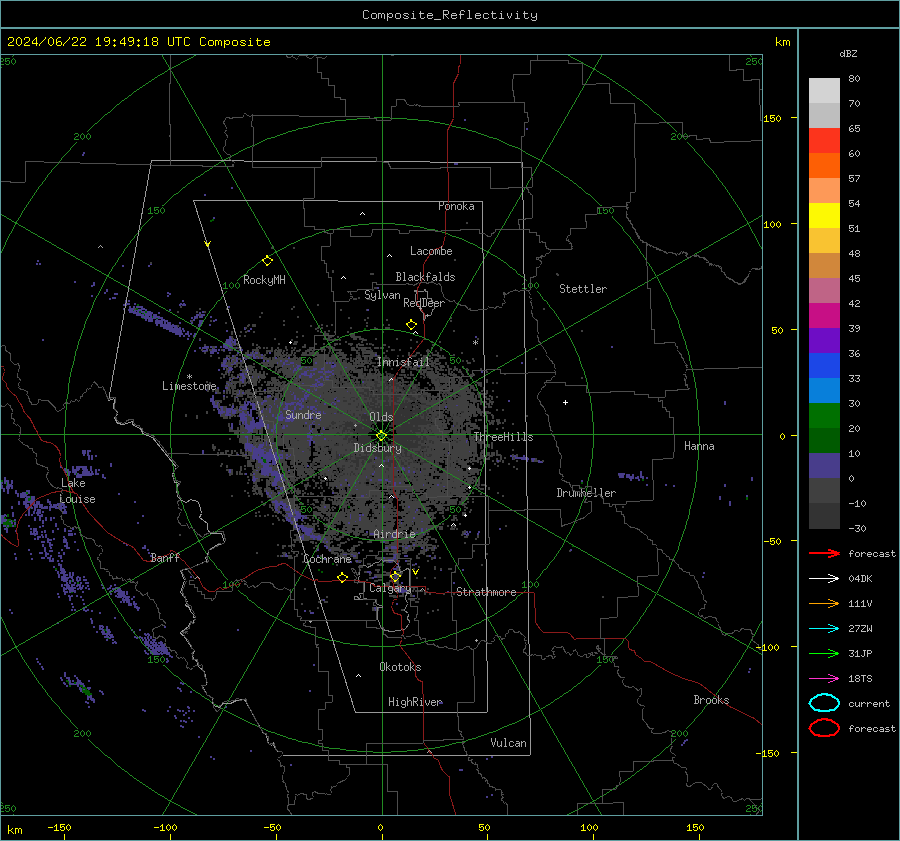Pick the blue 36-33 dBZ swatch

point(824,366)
